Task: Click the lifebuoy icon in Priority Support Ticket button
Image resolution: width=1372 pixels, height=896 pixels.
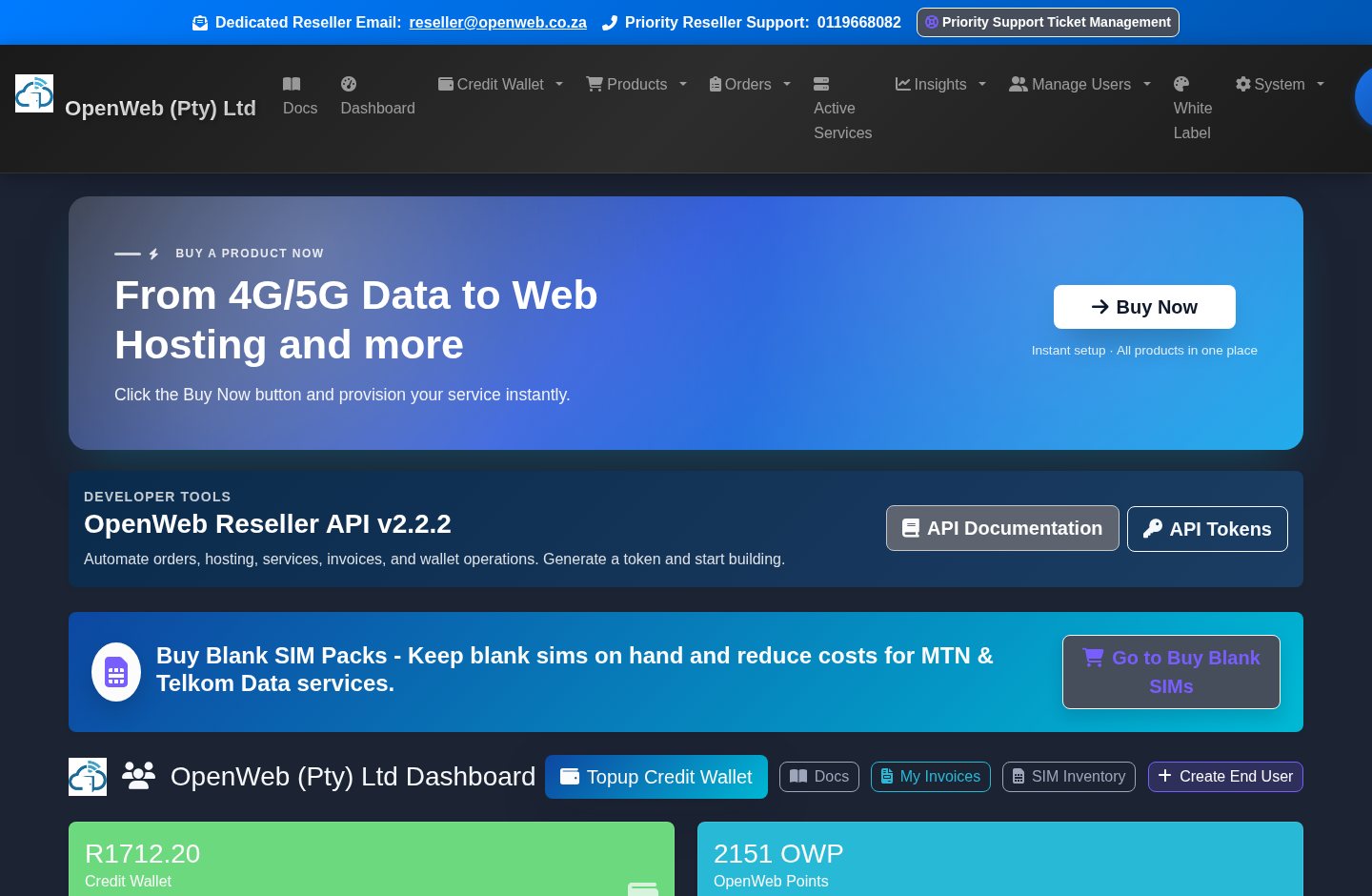Action: (x=932, y=22)
